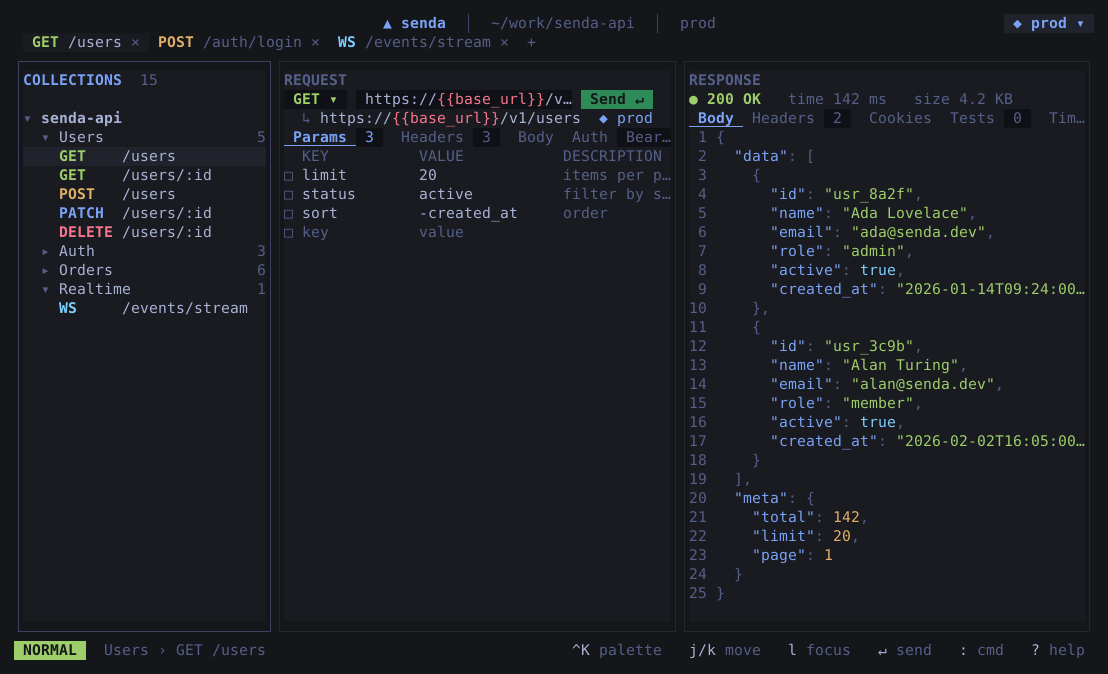Close the GET /users tab

[135, 42]
